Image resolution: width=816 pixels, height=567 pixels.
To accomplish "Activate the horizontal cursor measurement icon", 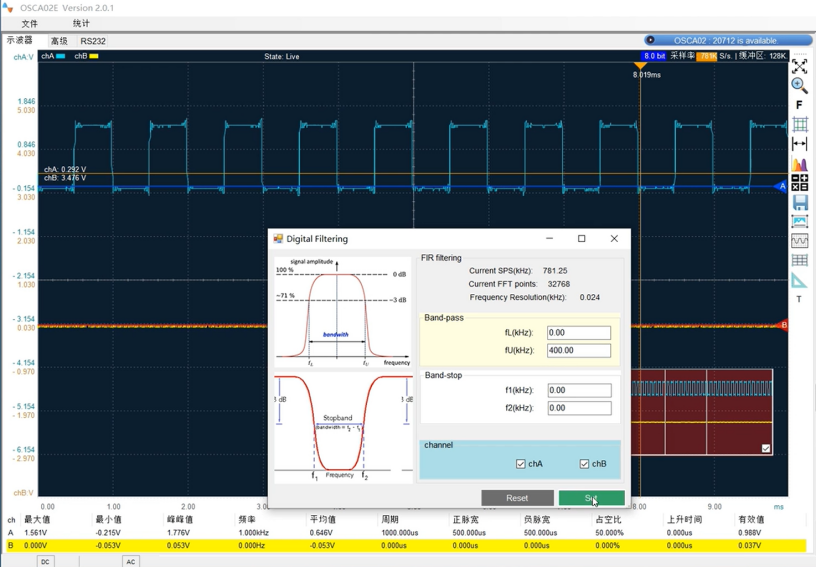I will click(x=799, y=144).
